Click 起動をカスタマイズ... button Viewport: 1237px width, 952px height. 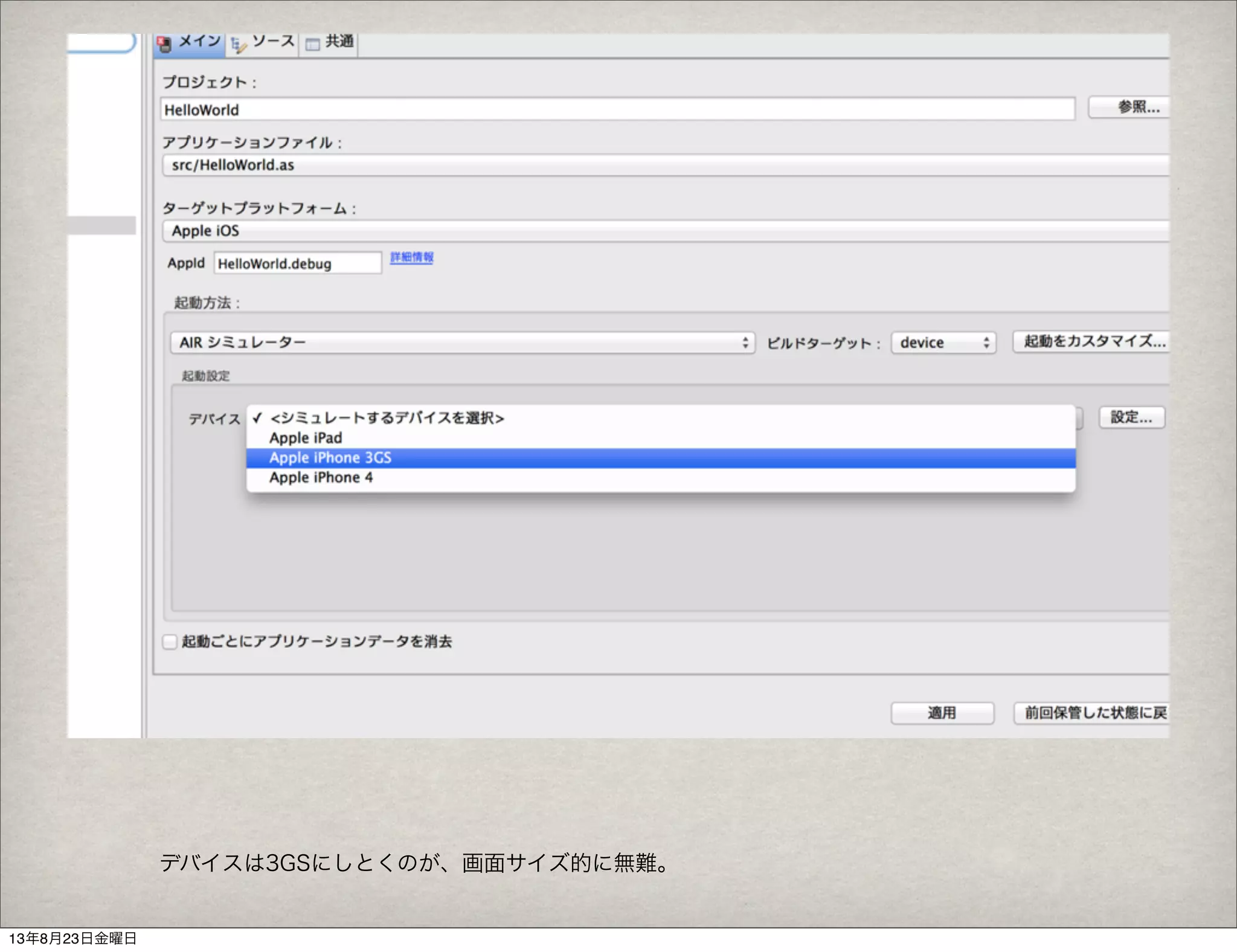1091,341
